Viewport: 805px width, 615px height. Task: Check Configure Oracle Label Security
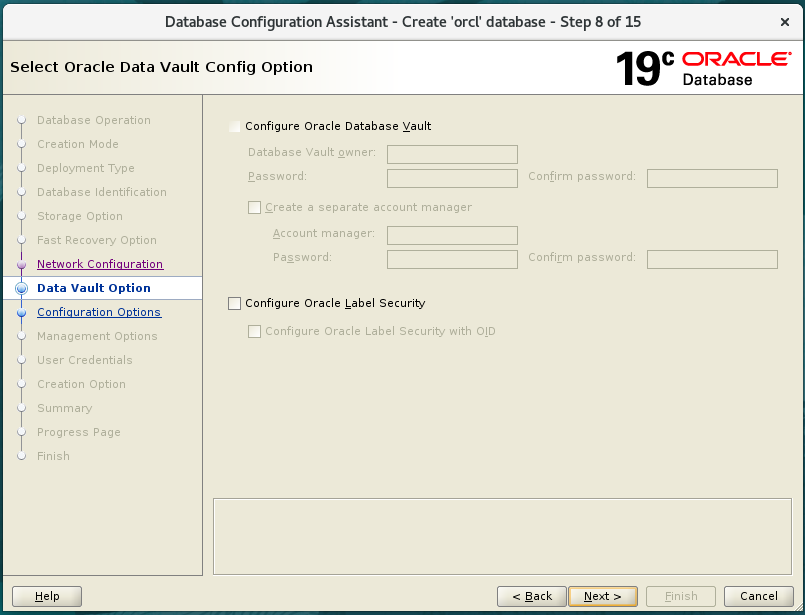[235, 303]
